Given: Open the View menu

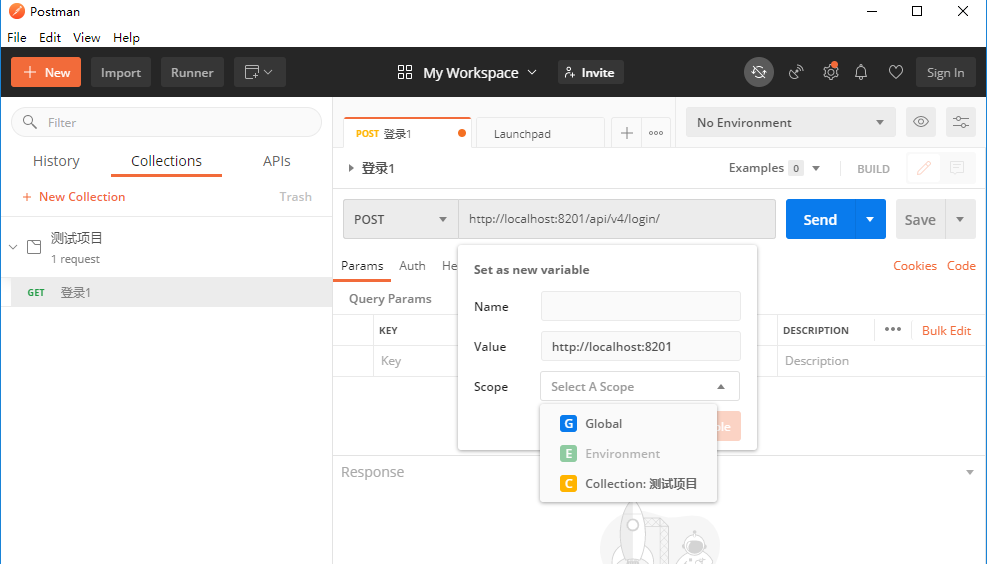Looking at the screenshot, I should [86, 37].
